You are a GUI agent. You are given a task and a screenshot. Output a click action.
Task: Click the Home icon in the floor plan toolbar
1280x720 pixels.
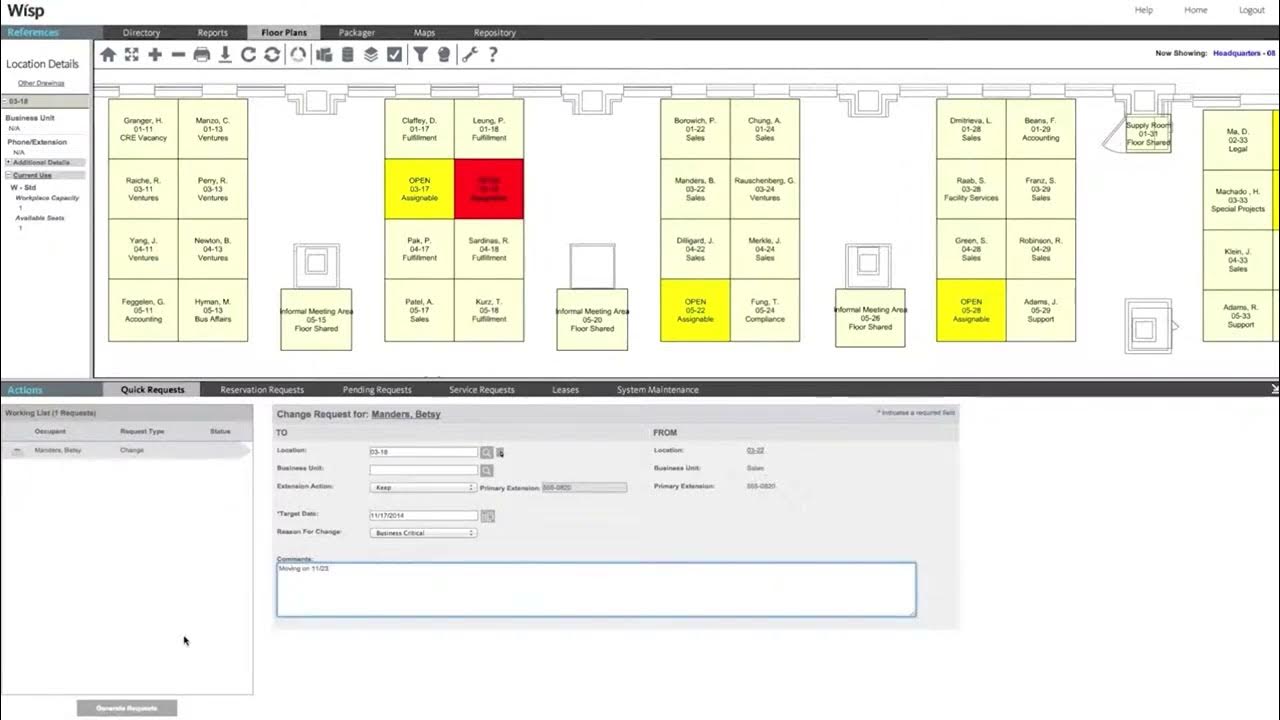(x=108, y=55)
